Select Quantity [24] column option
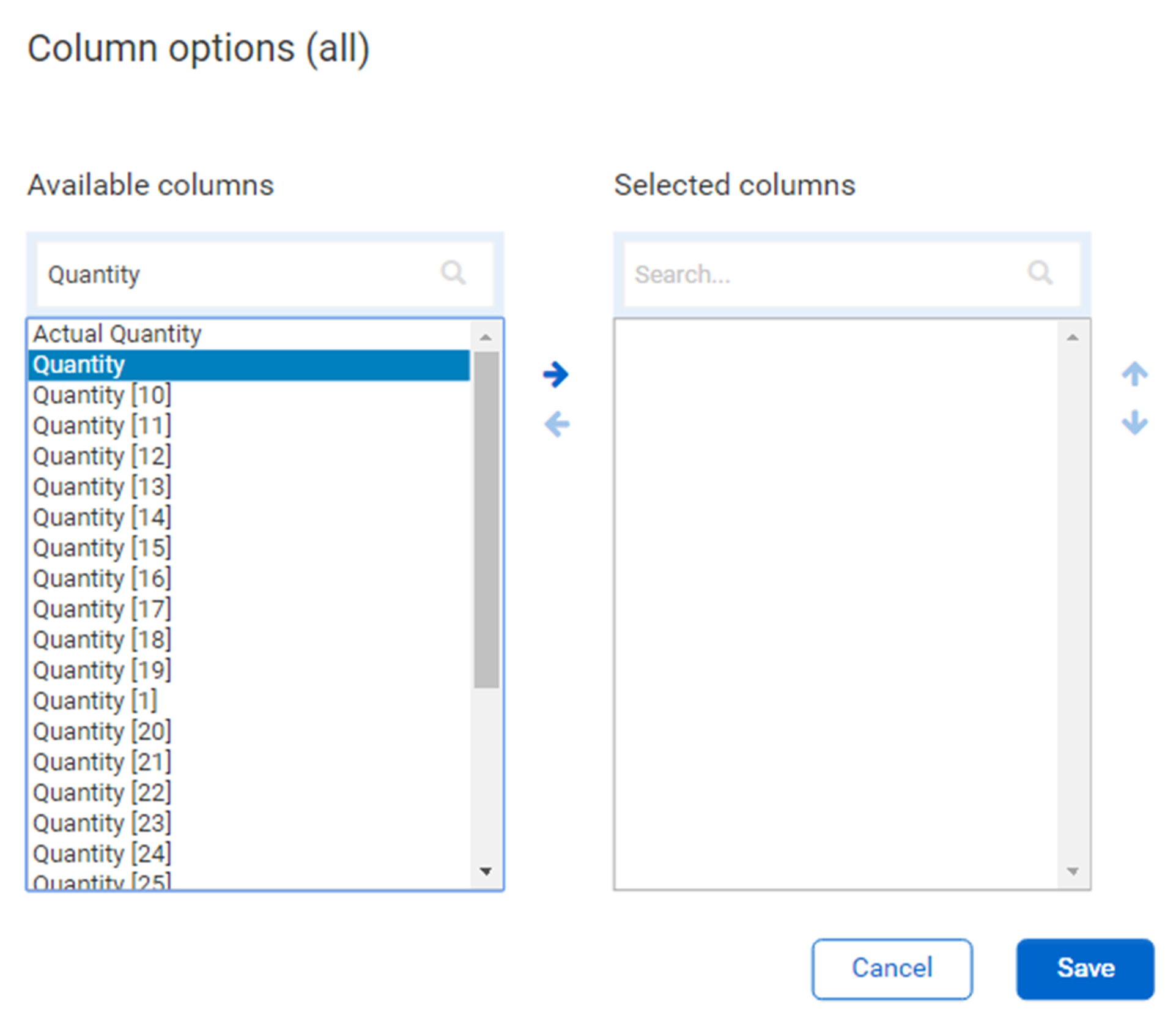 (x=102, y=854)
